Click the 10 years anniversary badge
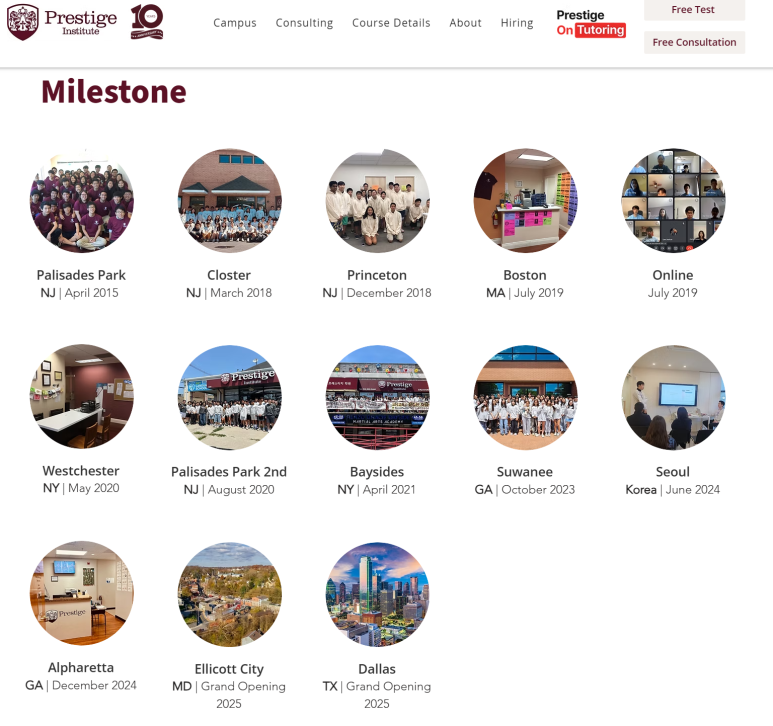Screen dimensions: 773x726 147,22
